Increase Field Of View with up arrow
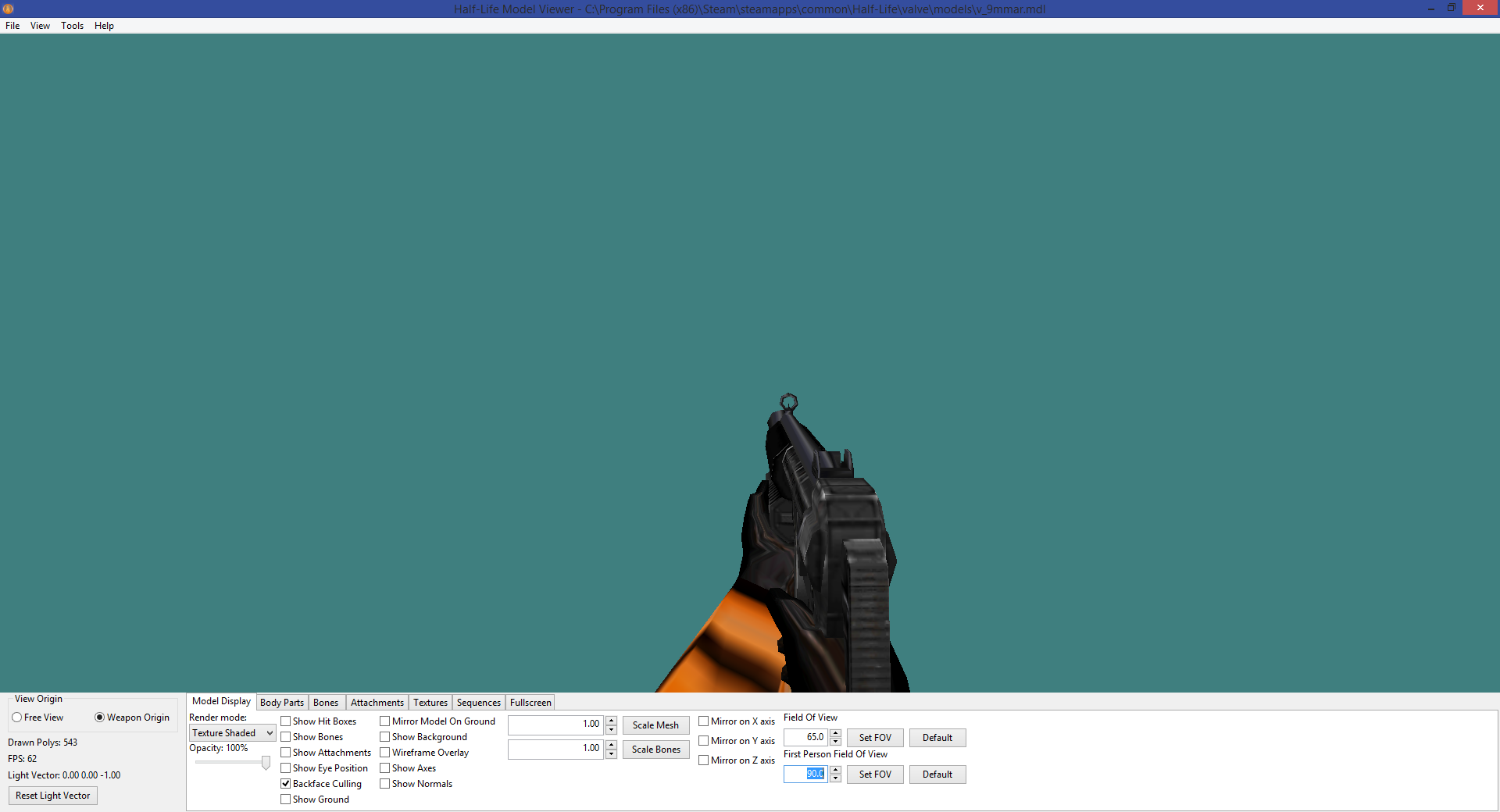1500x812 pixels. (x=835, y=733)
